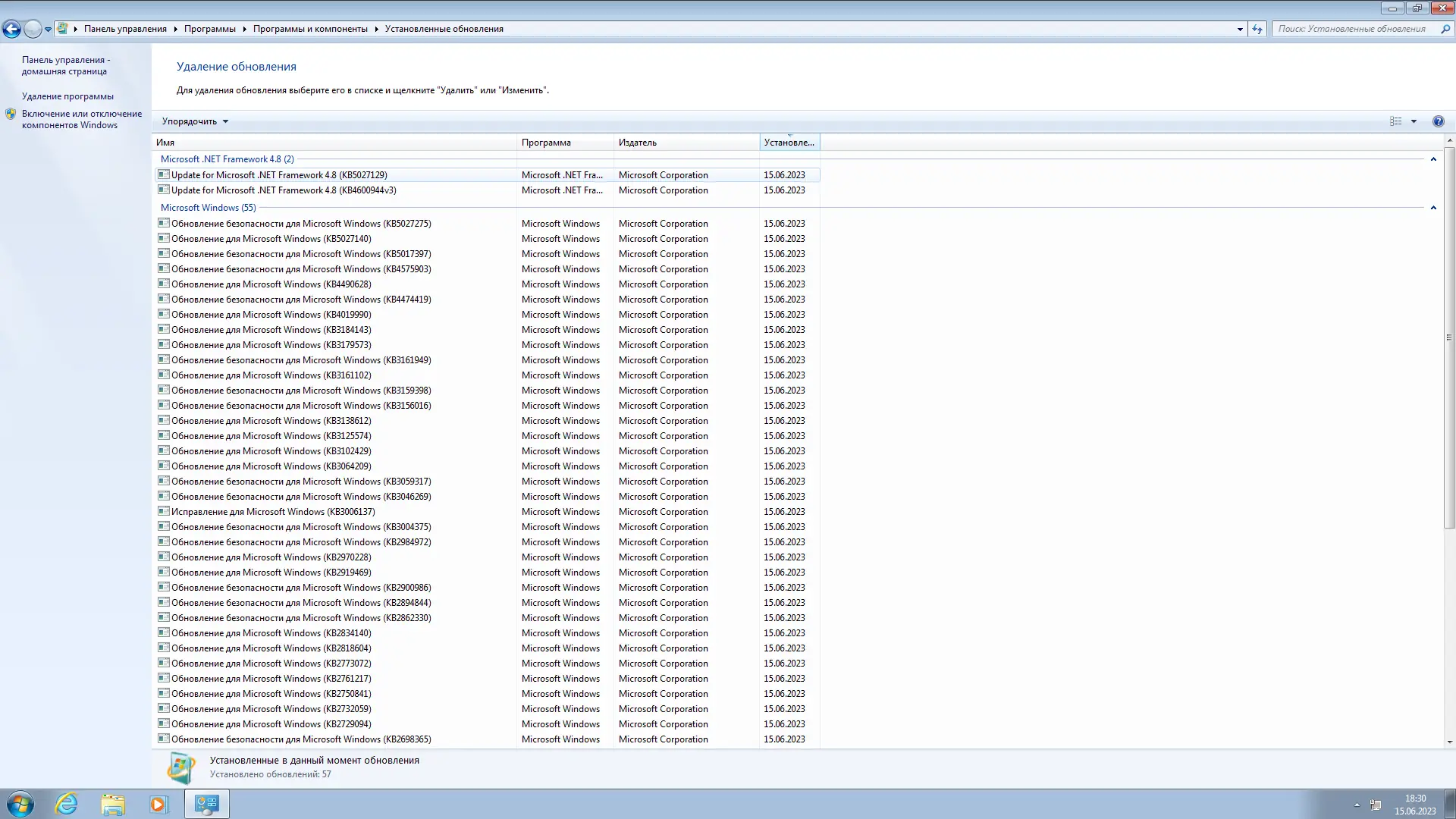Open the help question mark icon
The image size is (1456, 819).
point(1438,121)
